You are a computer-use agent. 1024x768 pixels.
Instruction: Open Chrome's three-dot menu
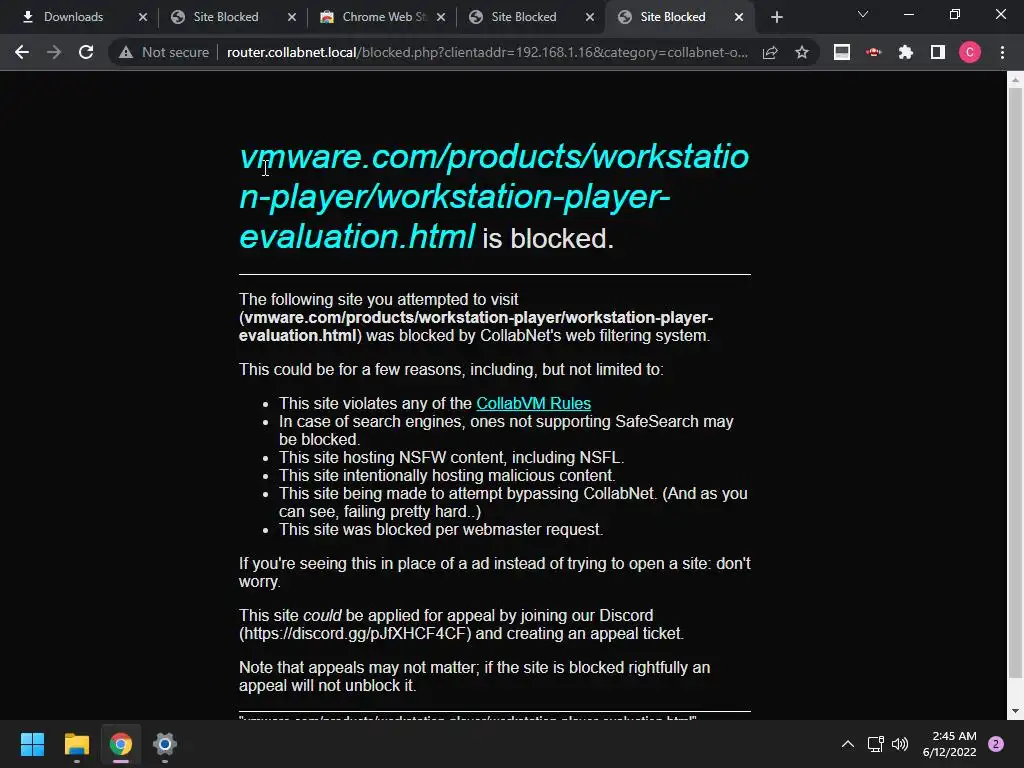coord(1002,52)
